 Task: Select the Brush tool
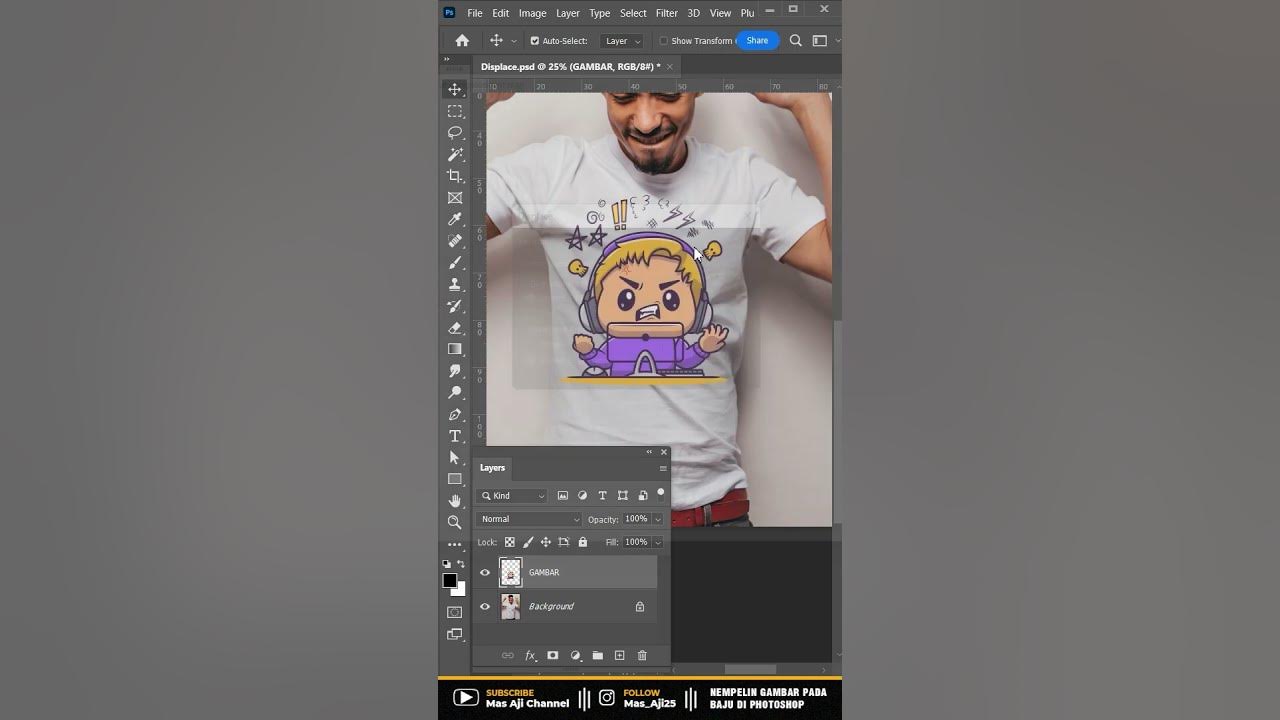pos(455,263)
